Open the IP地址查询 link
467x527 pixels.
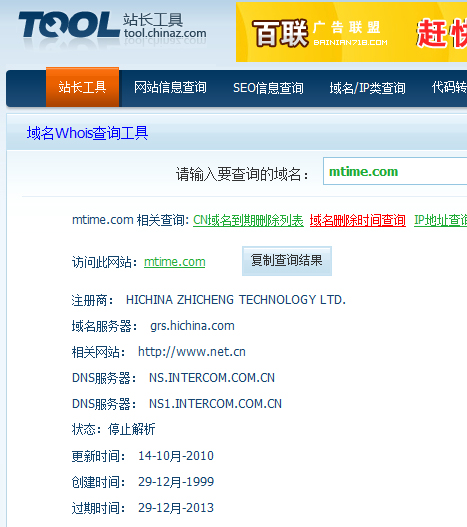440,220
